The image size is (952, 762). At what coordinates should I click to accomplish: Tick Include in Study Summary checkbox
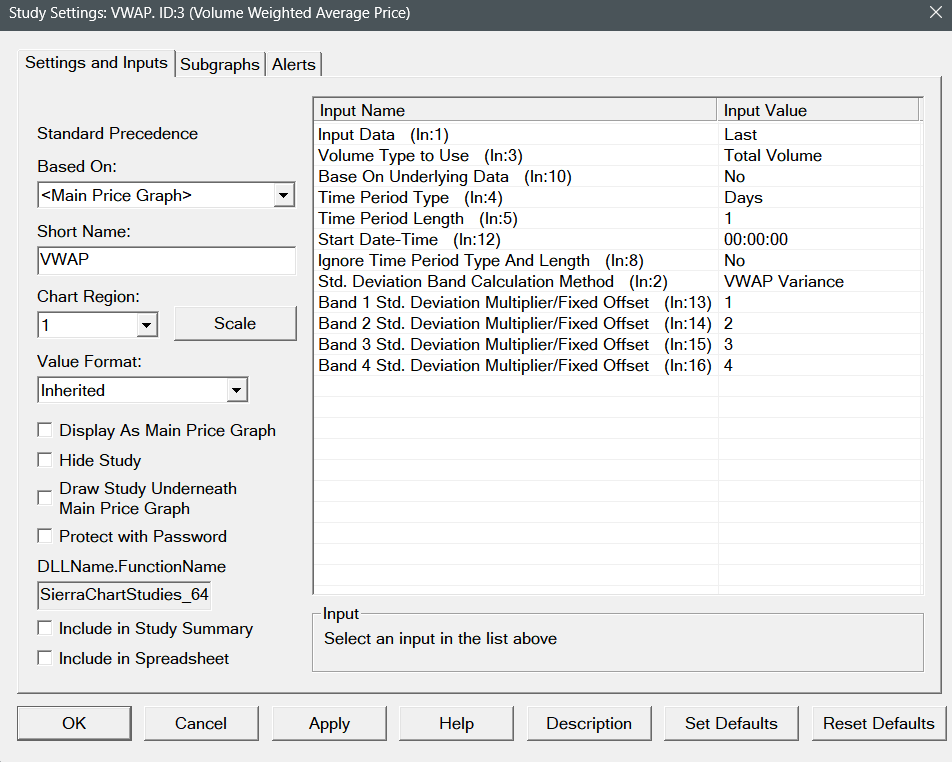pos(45,628)
